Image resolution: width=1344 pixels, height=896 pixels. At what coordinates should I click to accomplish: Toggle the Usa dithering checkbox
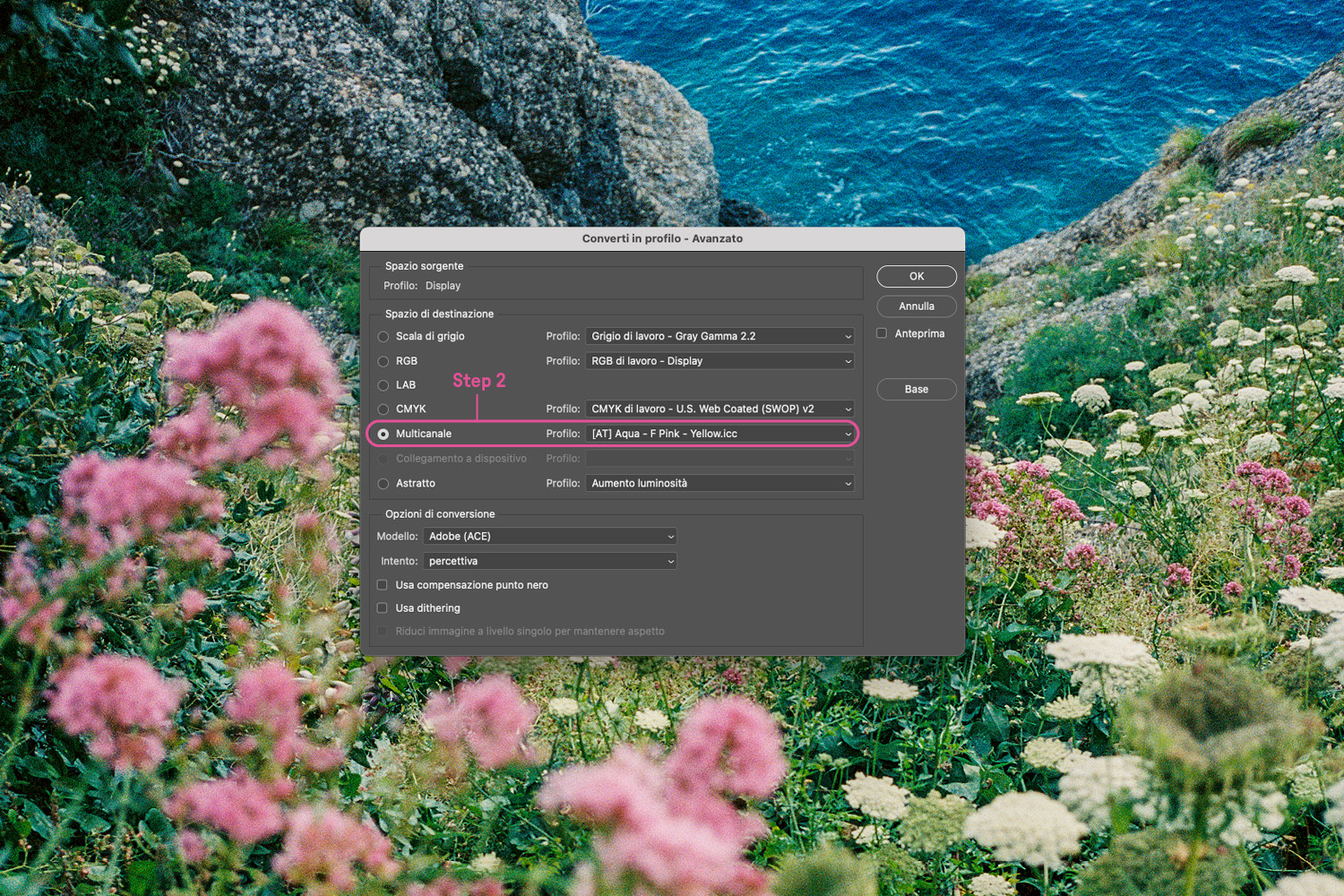point(383,608)
